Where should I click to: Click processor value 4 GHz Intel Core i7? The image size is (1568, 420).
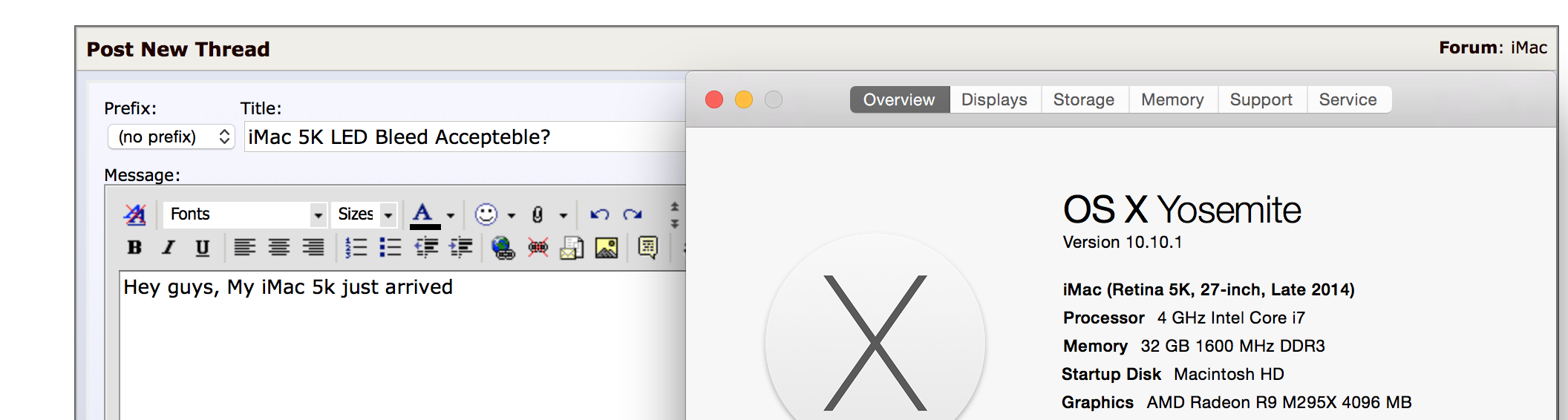[1231, 318]
